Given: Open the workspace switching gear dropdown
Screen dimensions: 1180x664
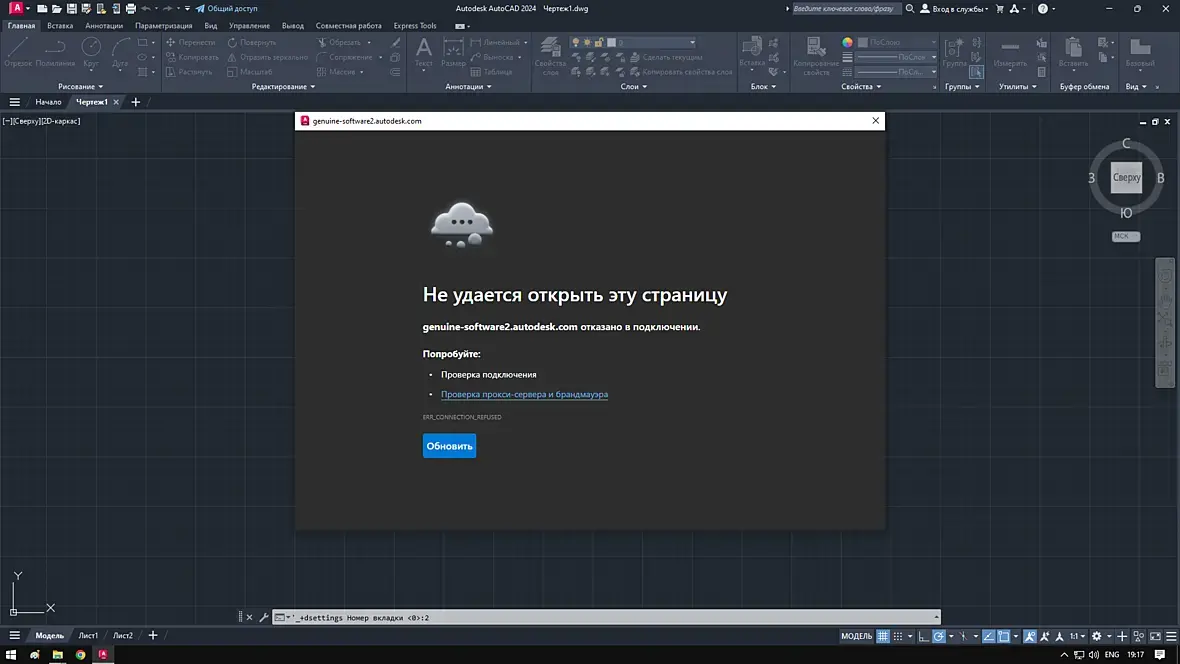Looking at the screenshot, I should [1100, 636].
